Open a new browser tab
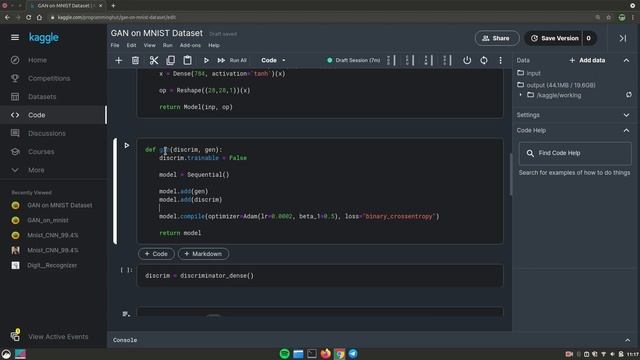Image resolution: width=640 pixels, height=360 pixels. tap(113, 6)
